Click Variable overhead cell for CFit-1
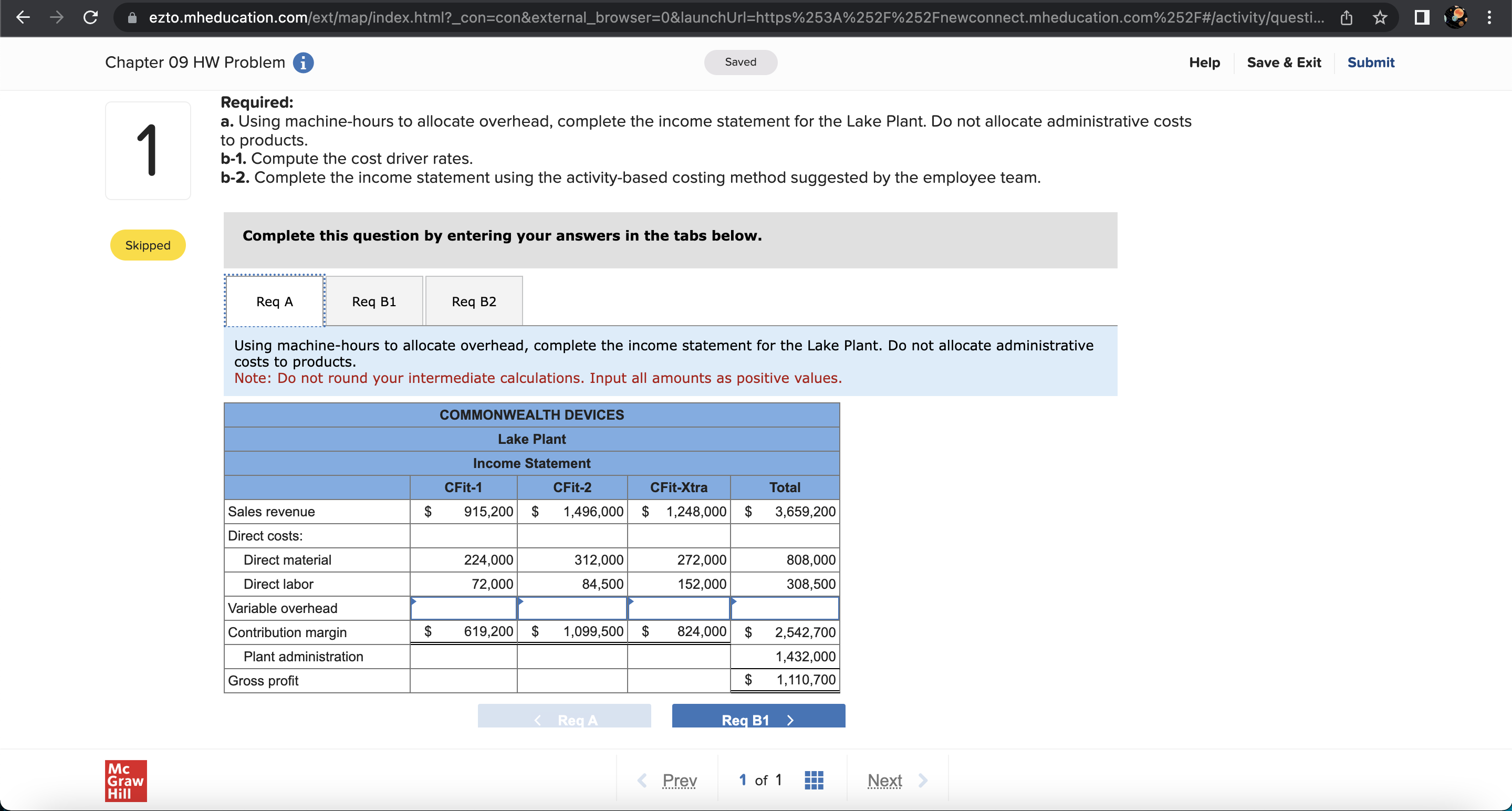This screenshot has width=1512, height=811. (x=463, y=608)
